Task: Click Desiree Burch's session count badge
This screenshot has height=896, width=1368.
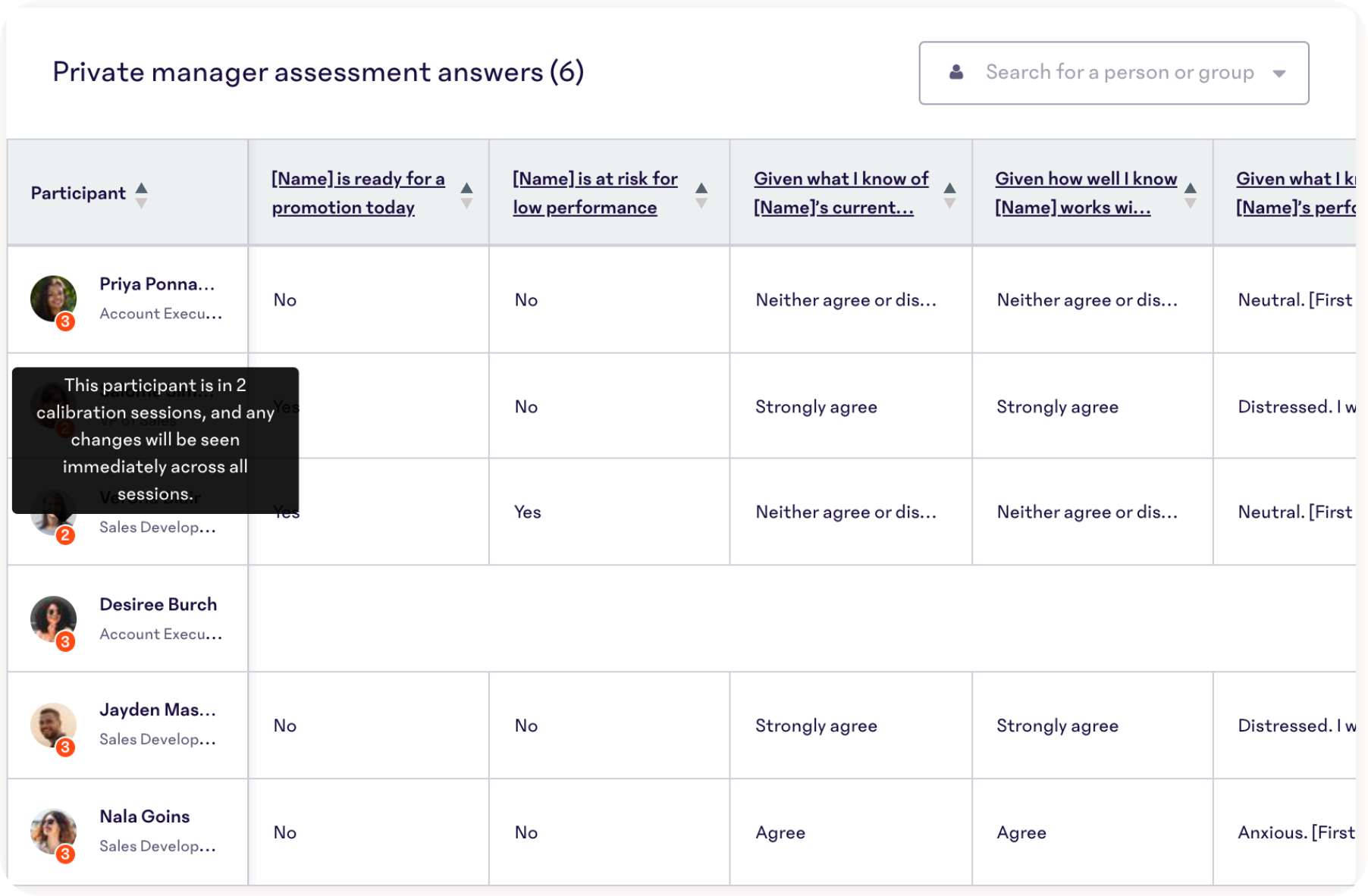Action: click(66, 642)
